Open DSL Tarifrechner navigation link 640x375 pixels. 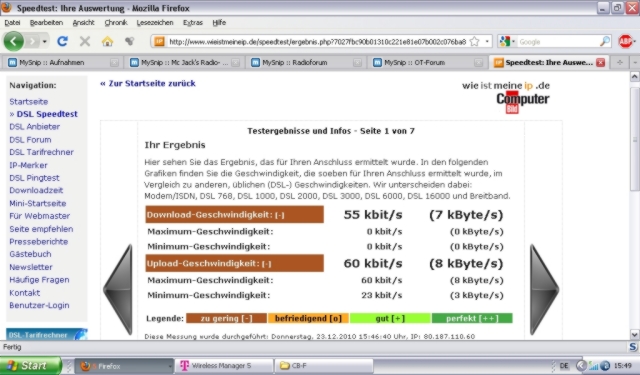coord(41,152)
